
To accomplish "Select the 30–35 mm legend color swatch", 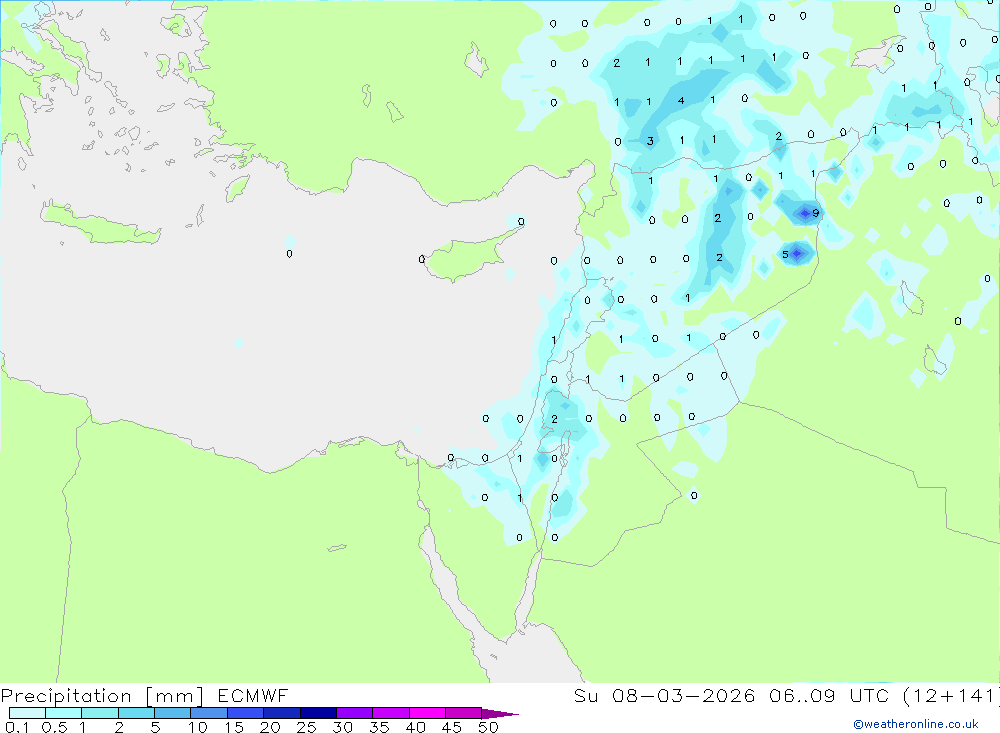I will coord(355,713).
